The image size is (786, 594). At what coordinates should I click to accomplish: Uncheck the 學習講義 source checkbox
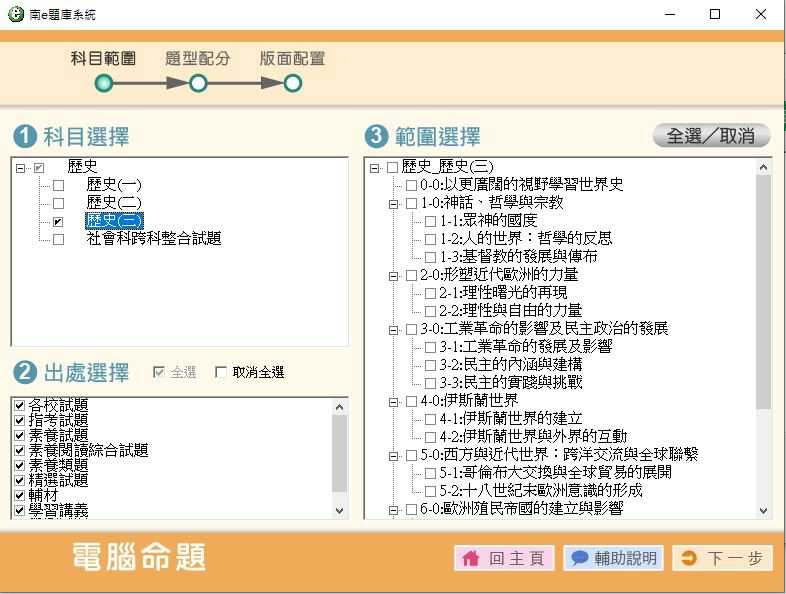click(x=20, y=510)
